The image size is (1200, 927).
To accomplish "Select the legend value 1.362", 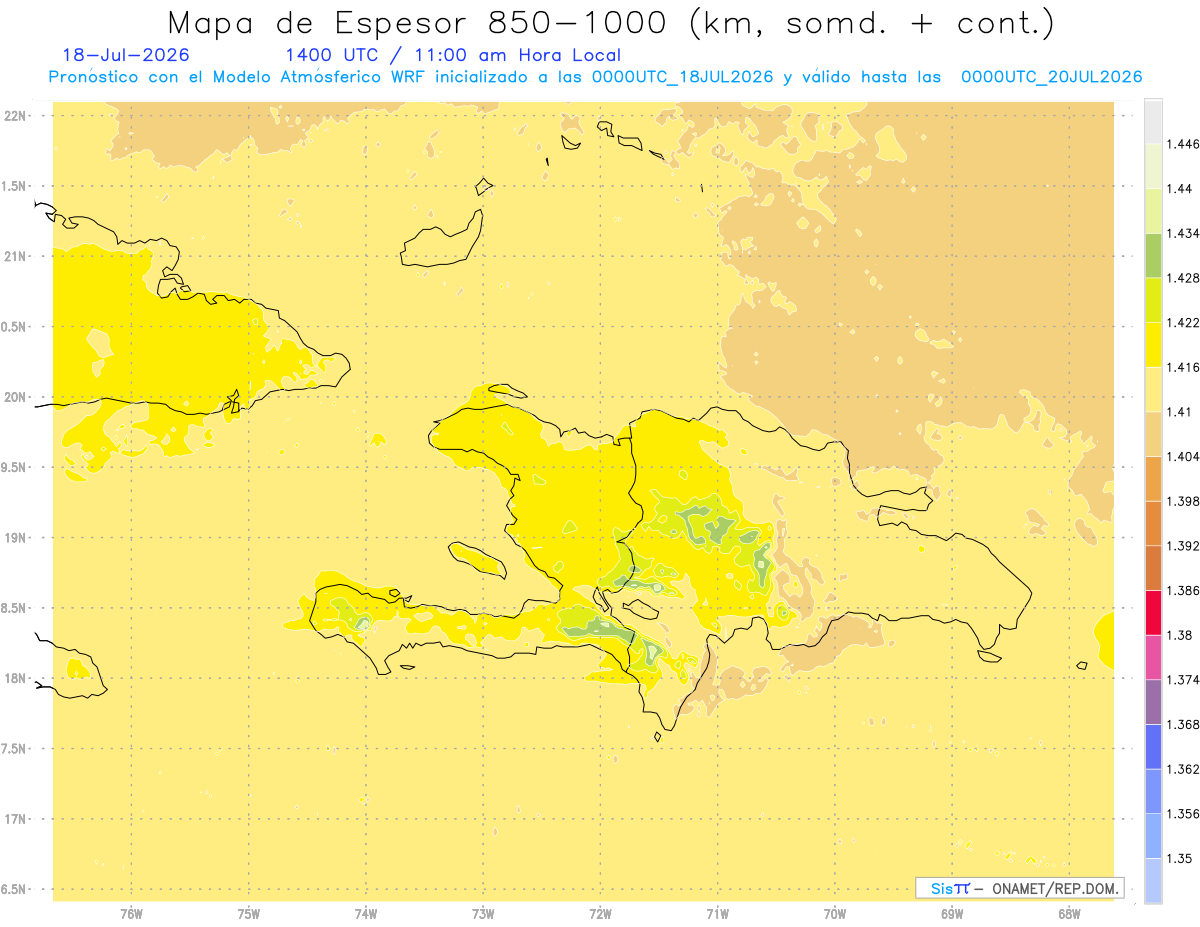I will (x=1184, y=769).
